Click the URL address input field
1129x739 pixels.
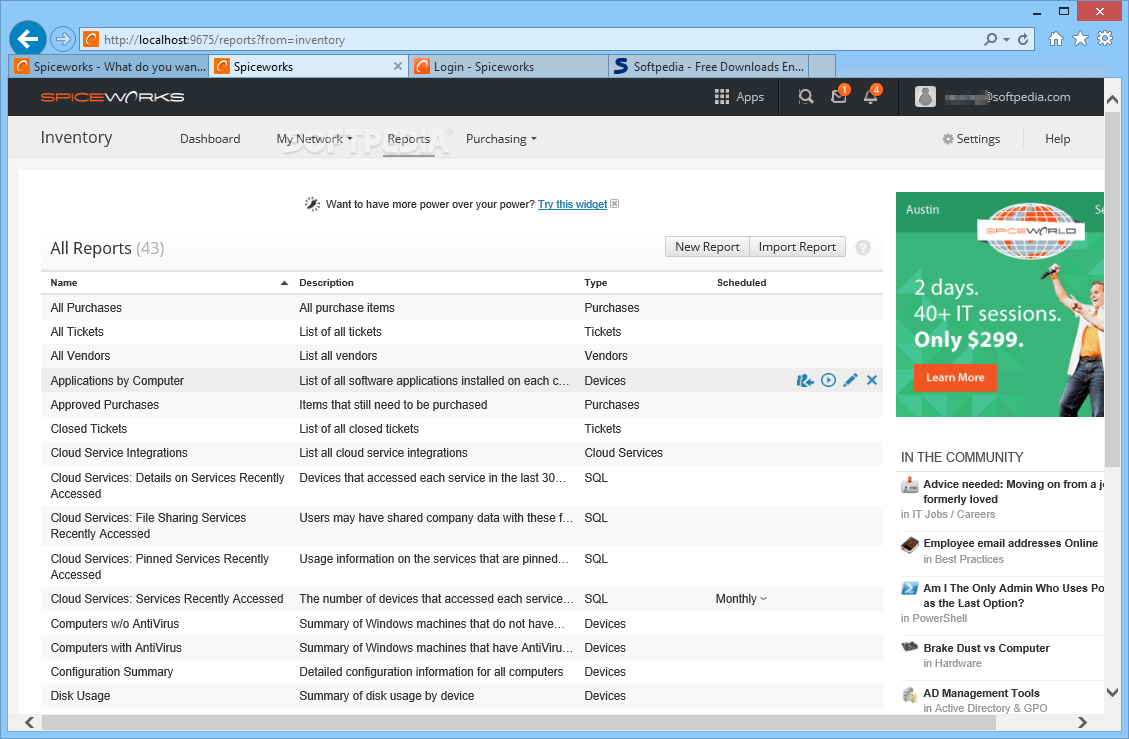[533, 40]
